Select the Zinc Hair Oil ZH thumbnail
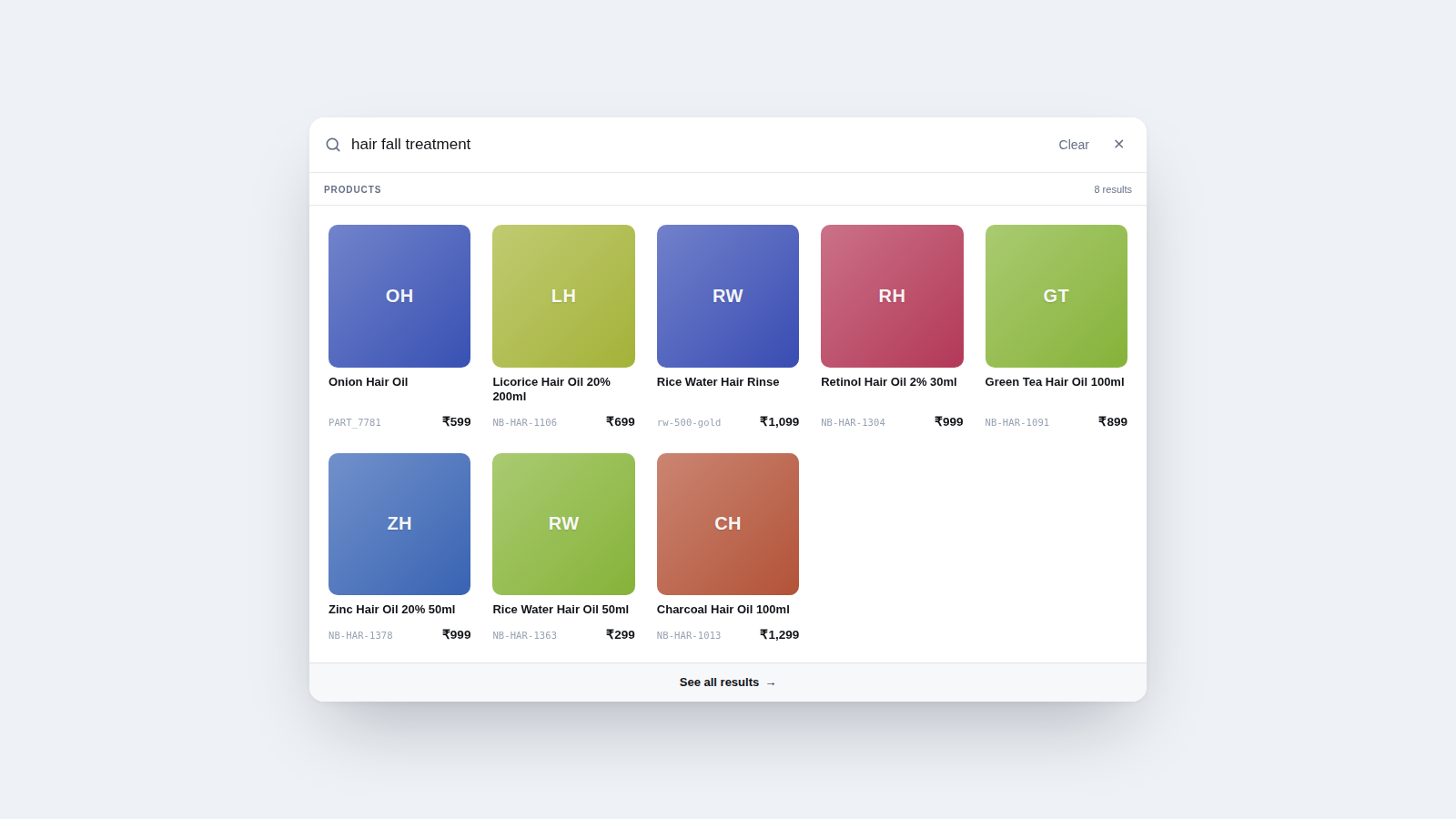 (x=399, y=524)
